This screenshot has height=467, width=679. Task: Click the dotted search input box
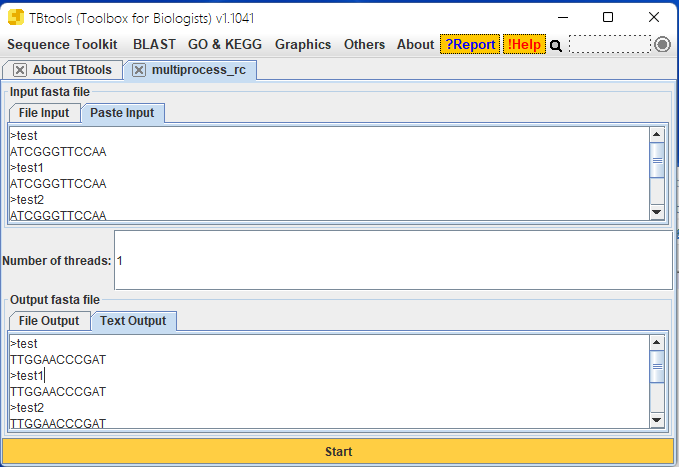609,44
